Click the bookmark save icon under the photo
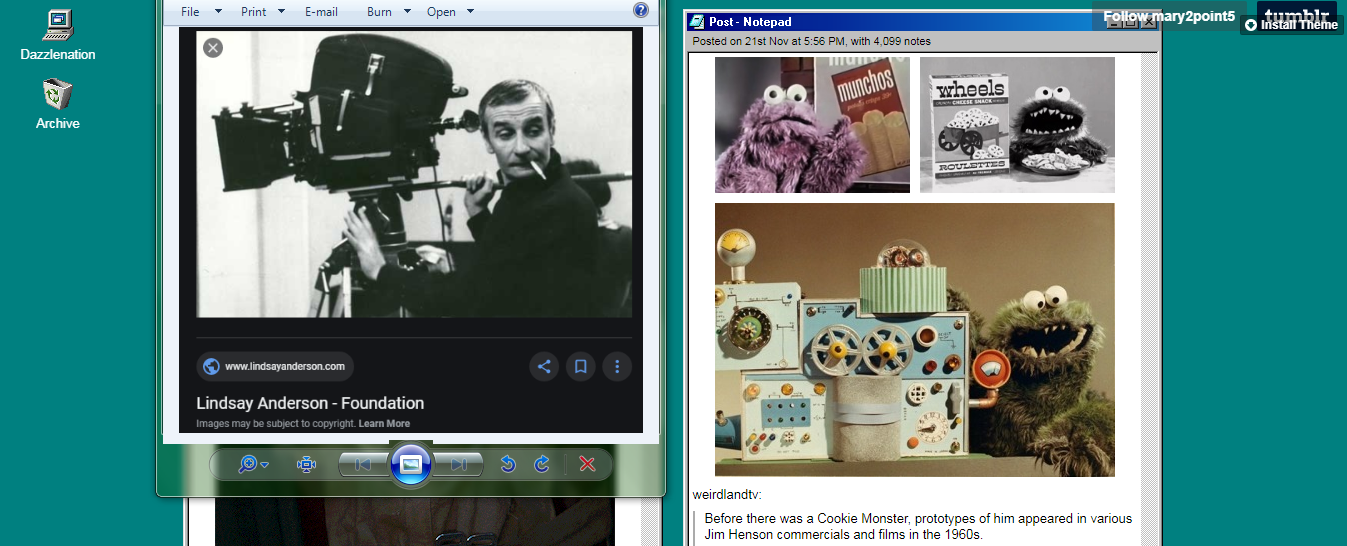 click(x=580, y=366)
